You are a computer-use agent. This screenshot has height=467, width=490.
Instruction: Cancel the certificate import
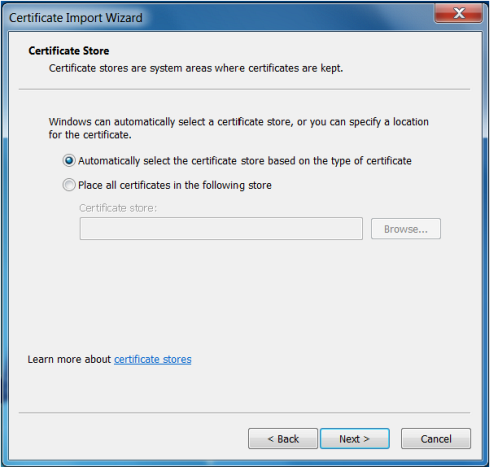coord(436,439)
